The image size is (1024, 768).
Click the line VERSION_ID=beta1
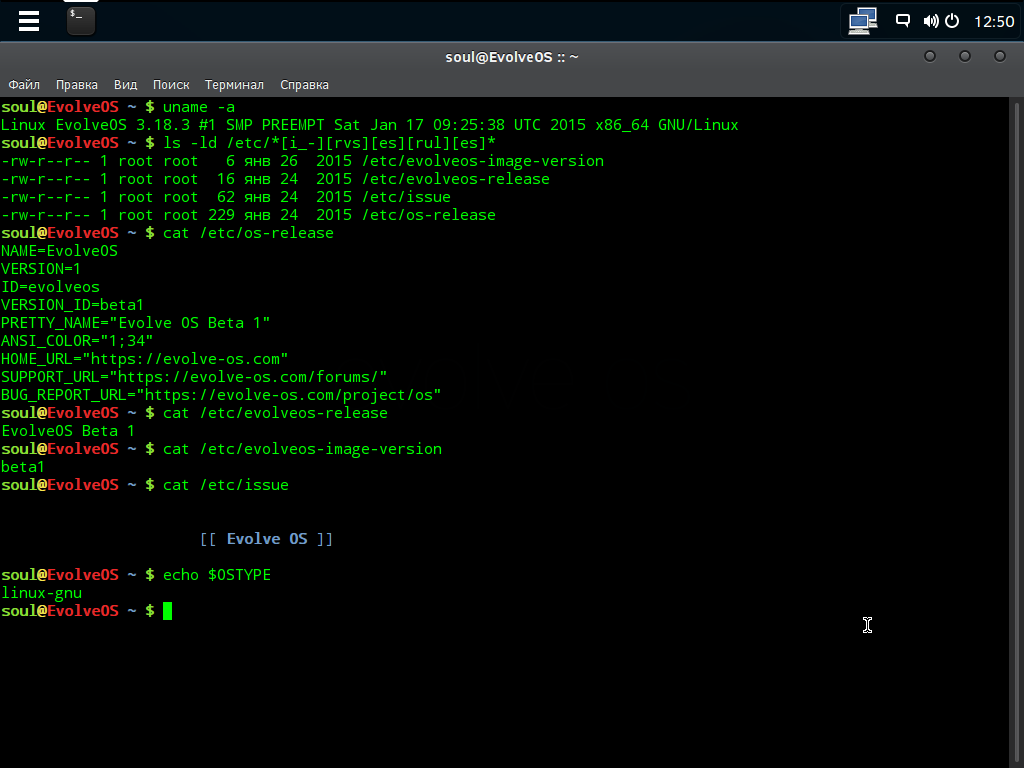[x=72, y=305]
